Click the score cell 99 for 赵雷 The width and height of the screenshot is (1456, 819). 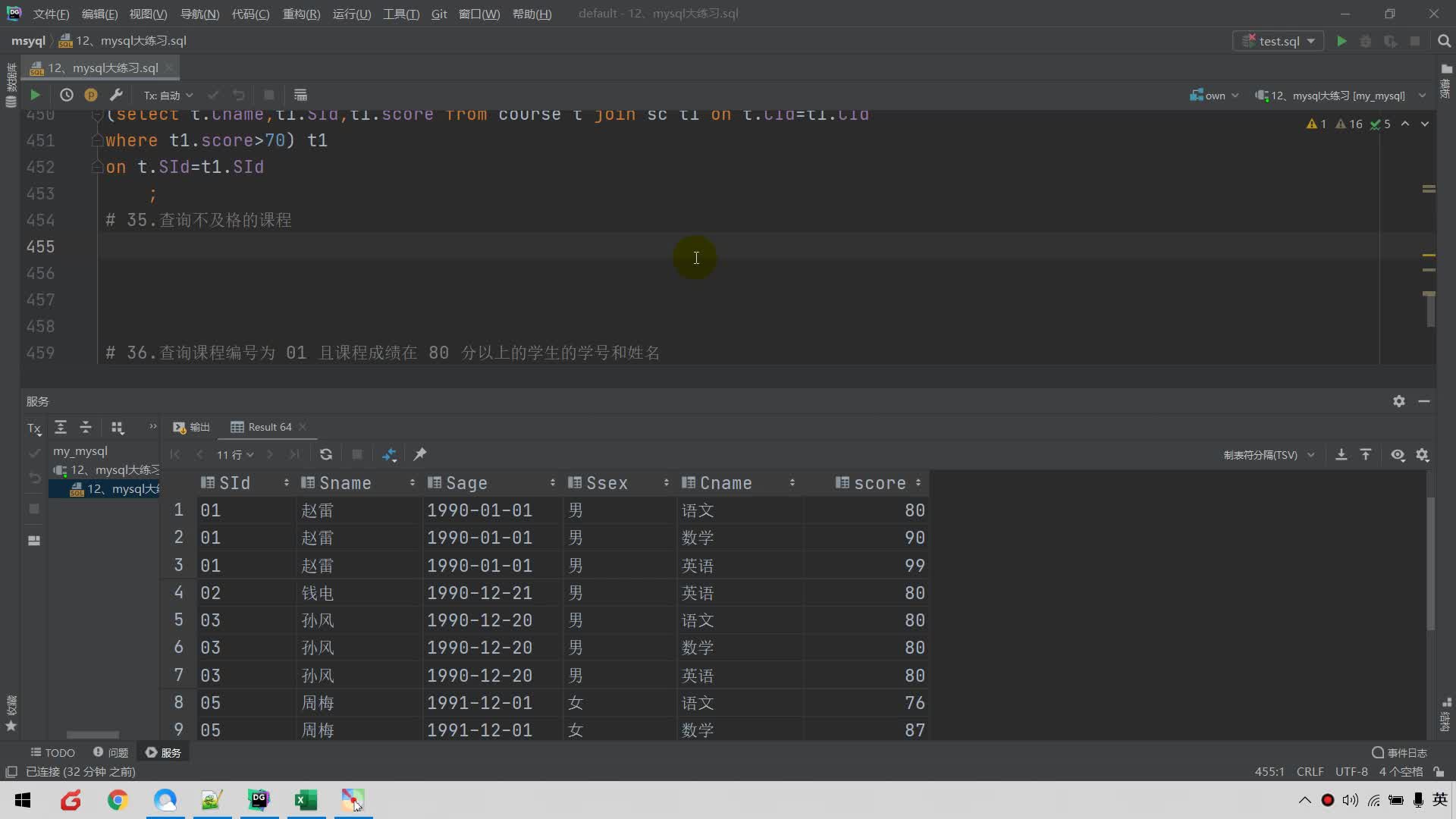click(x=866, y=565)
